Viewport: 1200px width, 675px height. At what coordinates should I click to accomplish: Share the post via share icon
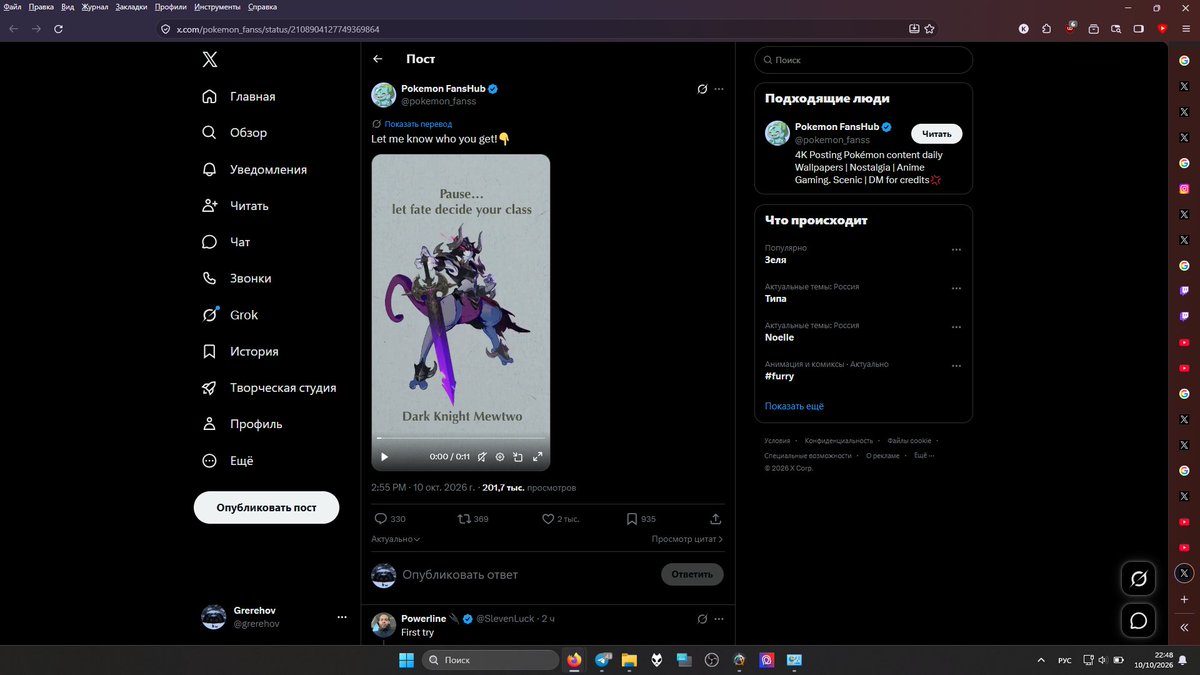tap(715, 519)
